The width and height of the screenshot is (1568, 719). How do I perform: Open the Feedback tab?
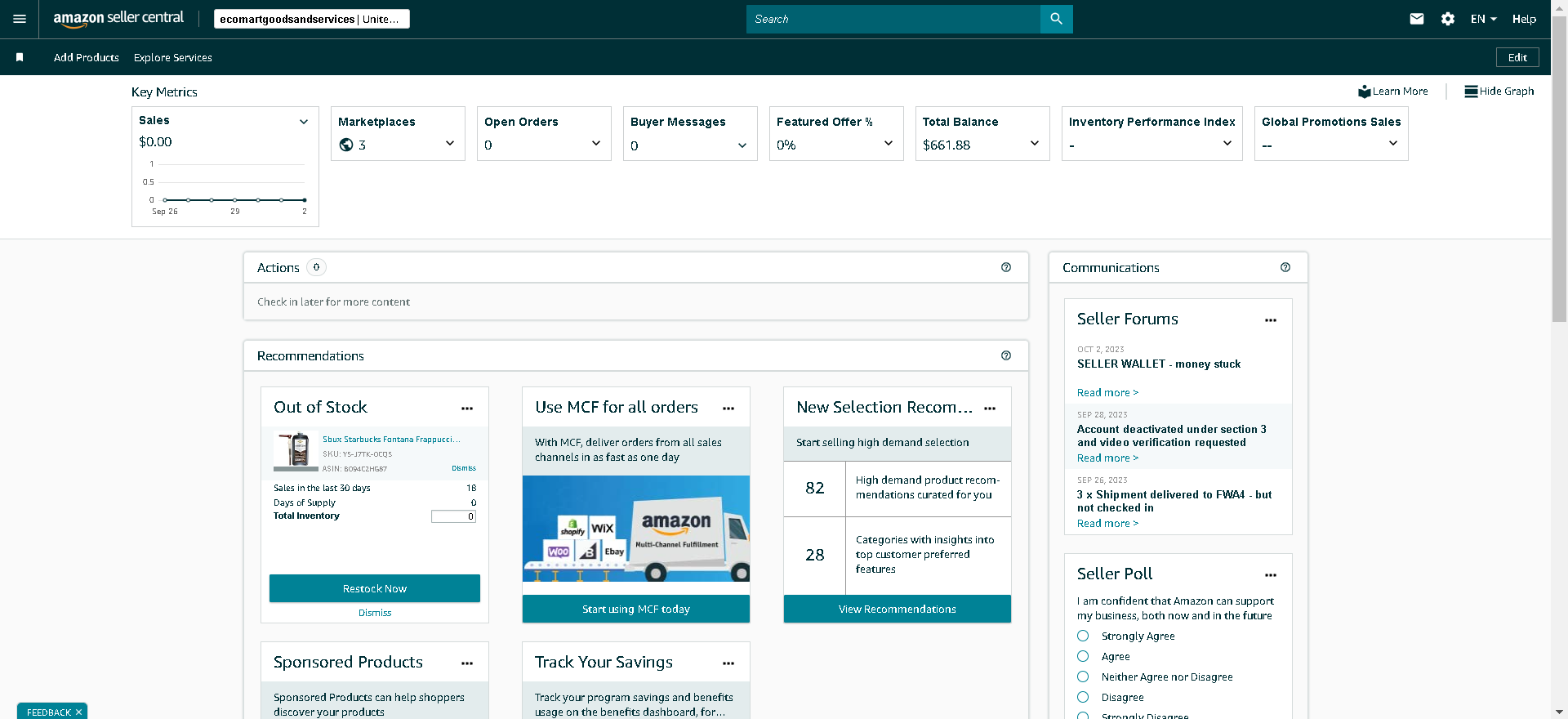click(x=48, y=712)
